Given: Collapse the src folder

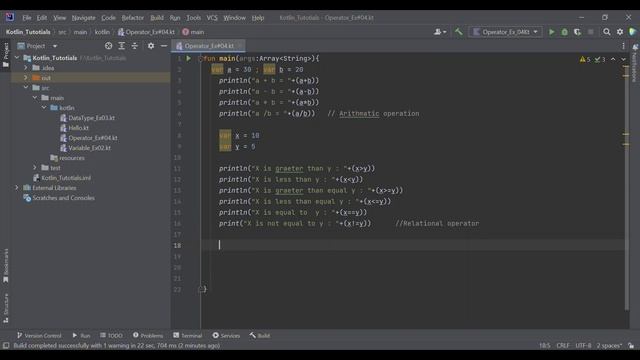Looking at the screenshot, I should point(26,88).
